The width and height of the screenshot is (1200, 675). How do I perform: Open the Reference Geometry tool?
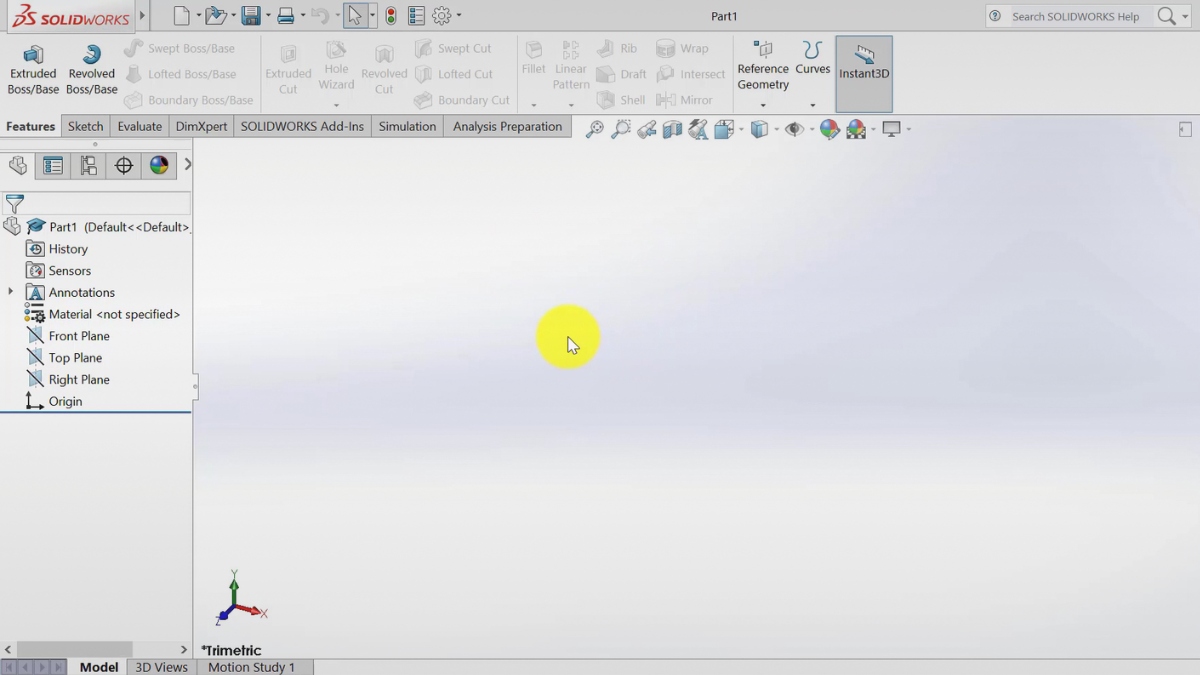click(x=763, y=65)
